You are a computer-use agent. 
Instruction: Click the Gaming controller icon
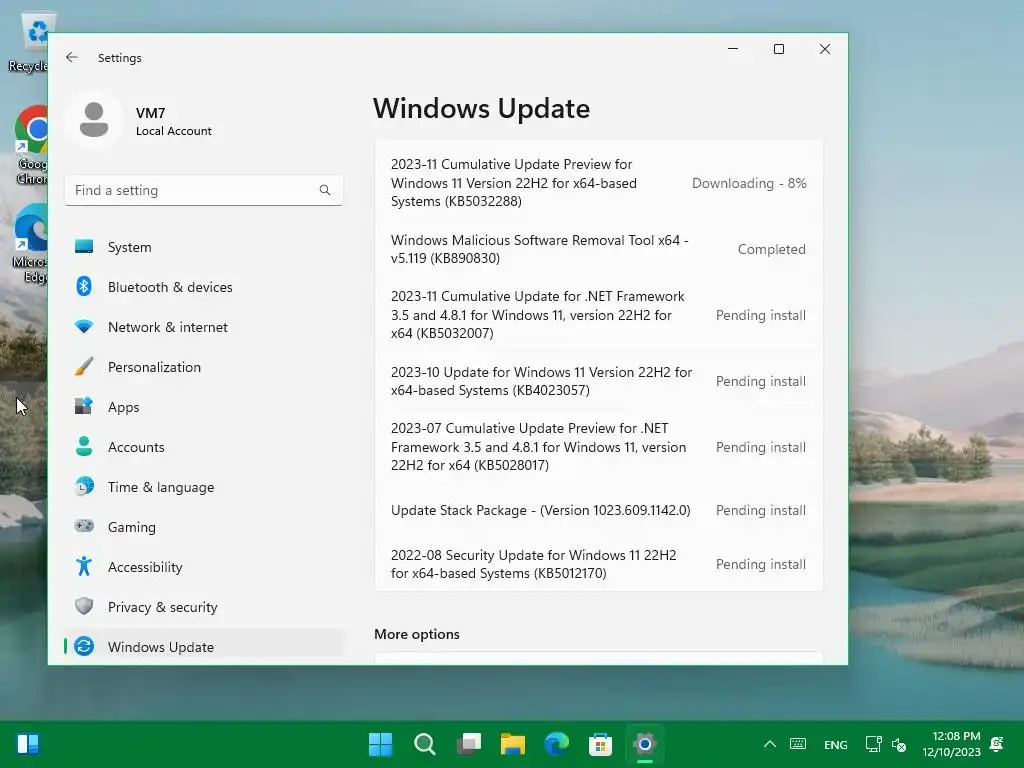pyautogui.click(x=84, y=526)
